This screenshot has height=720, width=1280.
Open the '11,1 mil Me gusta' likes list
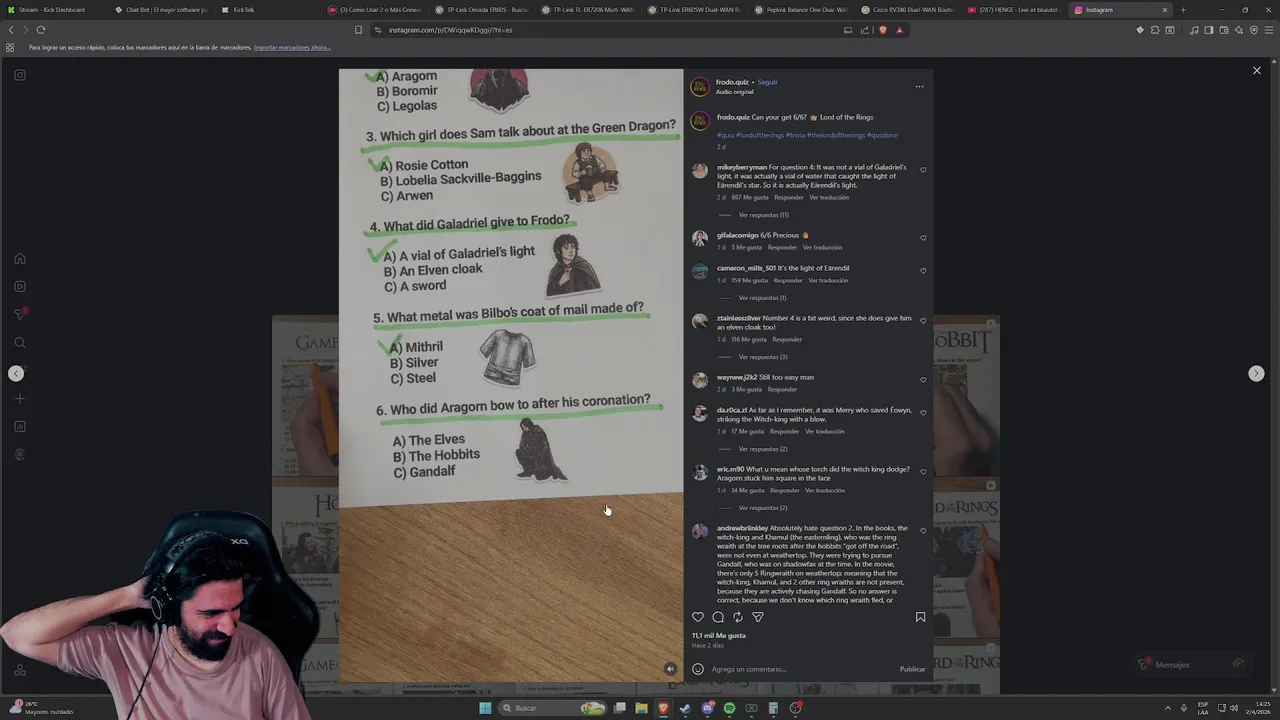point(719,635)
